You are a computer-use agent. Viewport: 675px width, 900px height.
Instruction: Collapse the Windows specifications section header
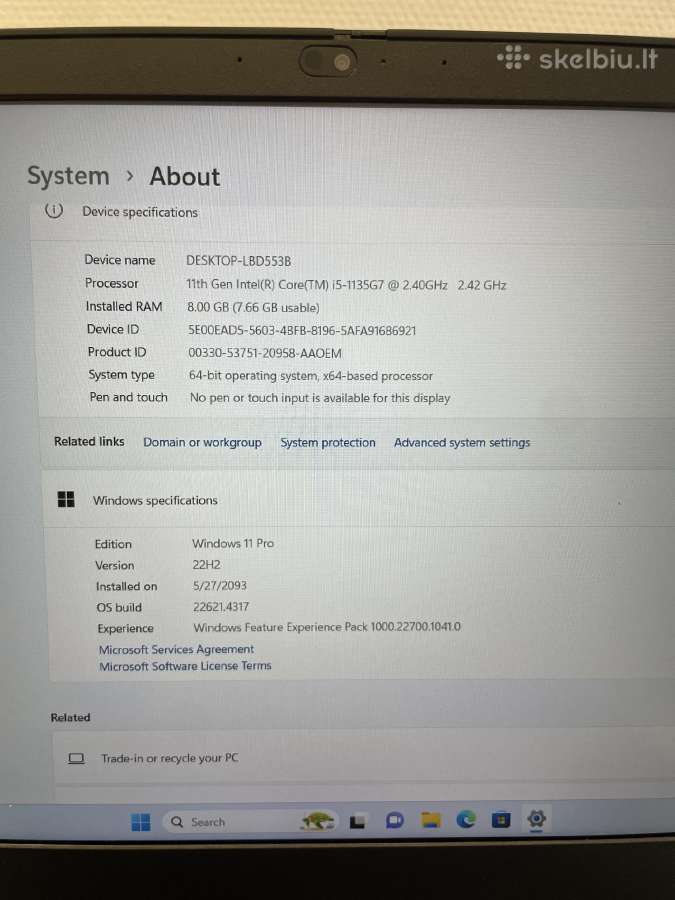[359, 500]
